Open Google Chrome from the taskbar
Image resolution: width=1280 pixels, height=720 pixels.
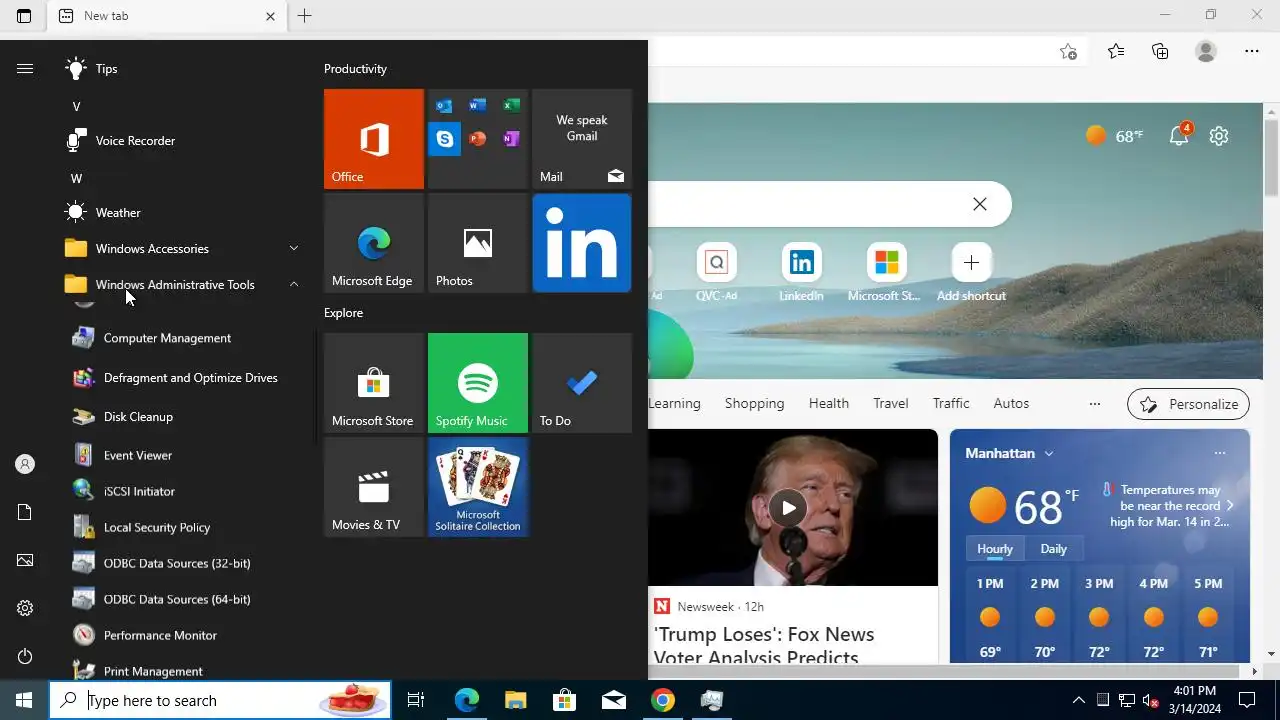tap(662, 700)
